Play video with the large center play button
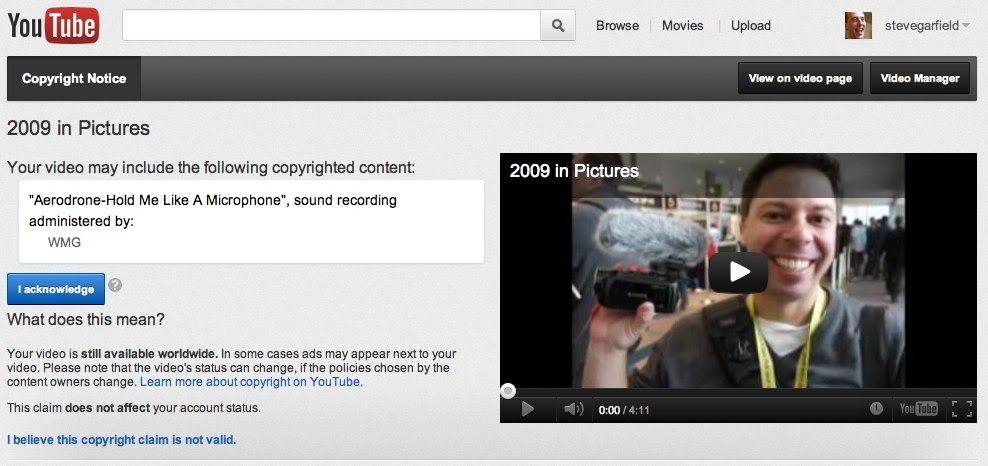The height and width of the screenshot is (466, 988). pyautogui.click(x=738, y=272)
